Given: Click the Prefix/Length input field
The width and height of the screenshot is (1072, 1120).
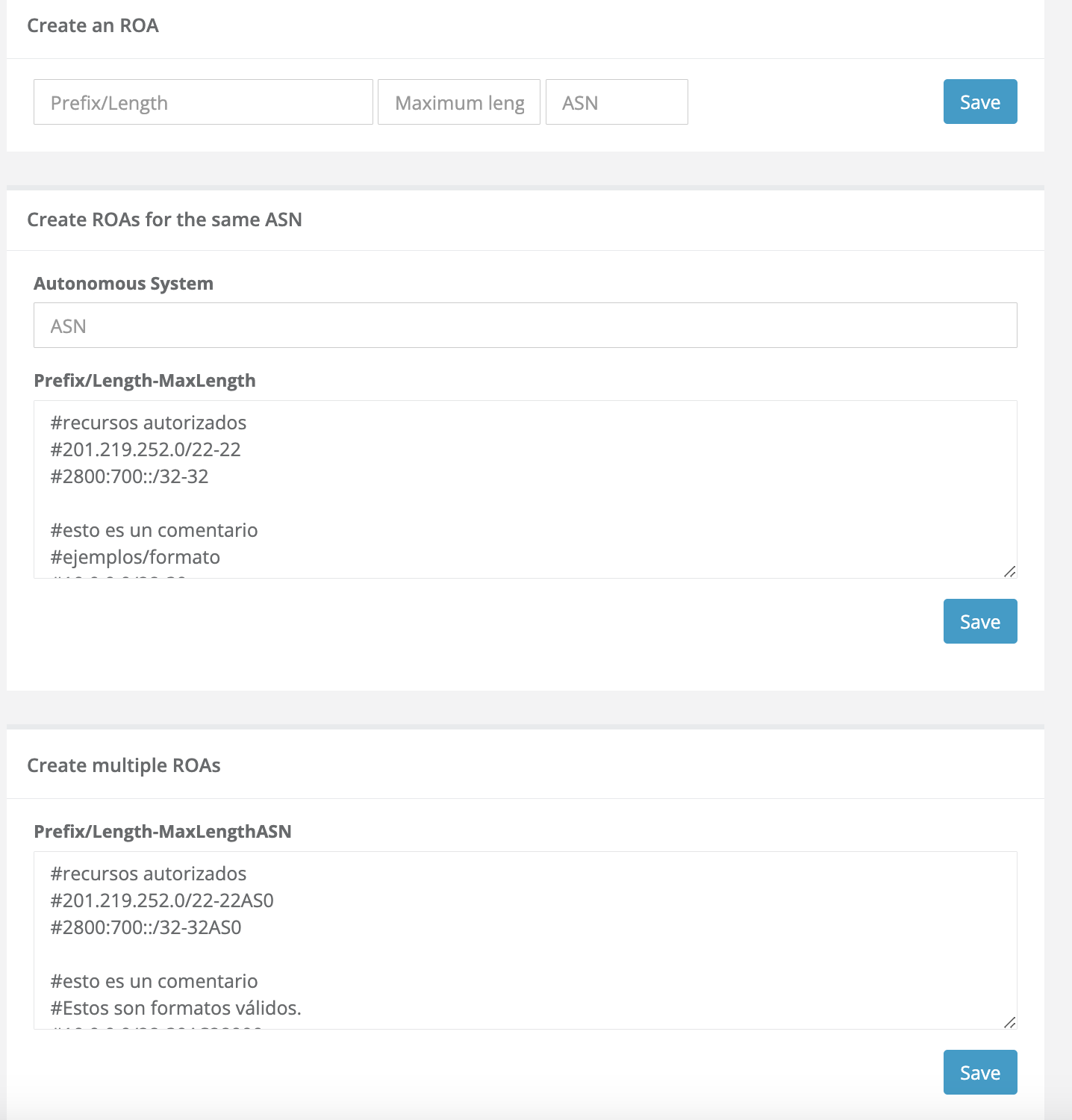Looking at the screenshot, I should coord(203,102).
